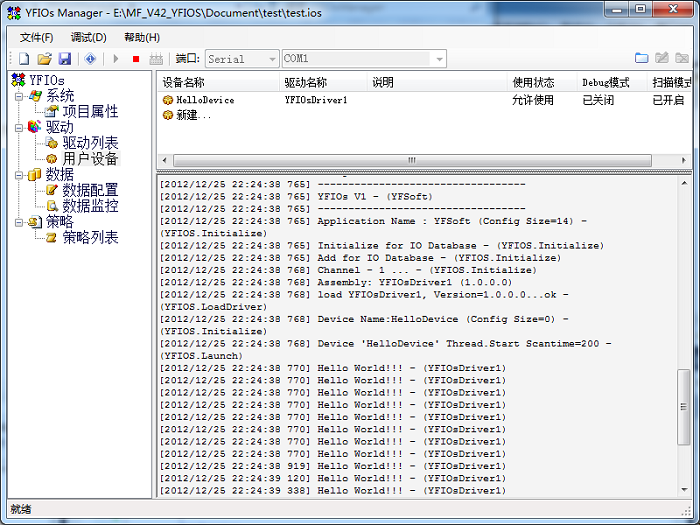This screenshot has height=525, width=700.
Task: Click log panel scroll down arrow
Action: (684, 490)
